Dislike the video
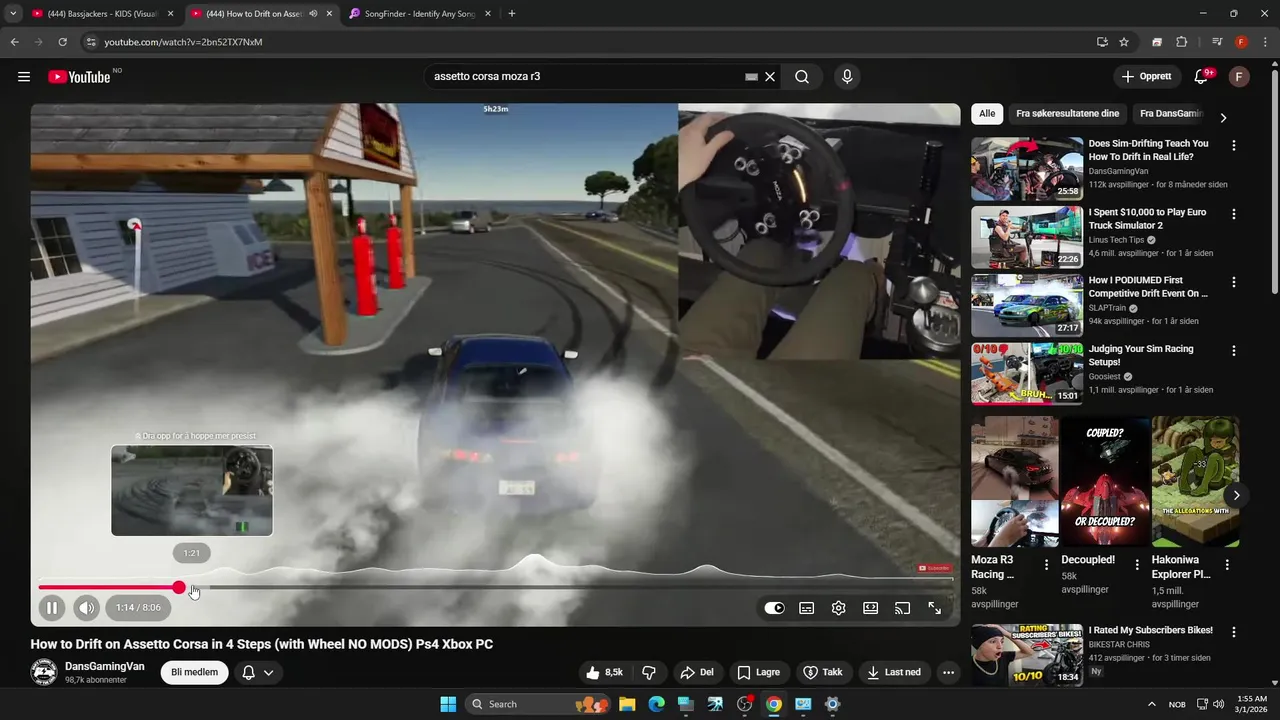 pyautogui.click(x=648, y=672)
